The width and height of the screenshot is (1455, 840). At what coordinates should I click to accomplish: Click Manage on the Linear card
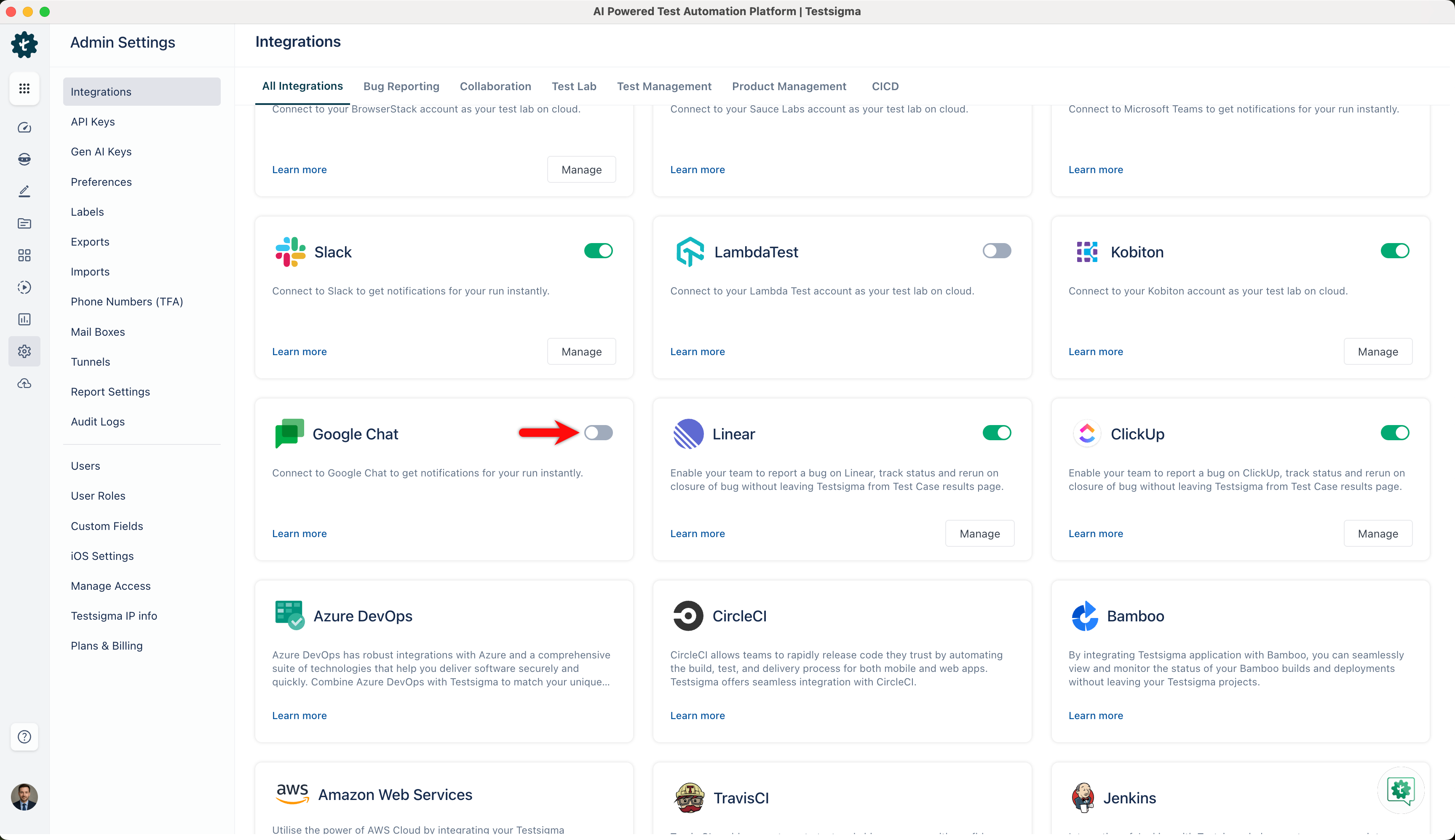(x=979, y=534)
